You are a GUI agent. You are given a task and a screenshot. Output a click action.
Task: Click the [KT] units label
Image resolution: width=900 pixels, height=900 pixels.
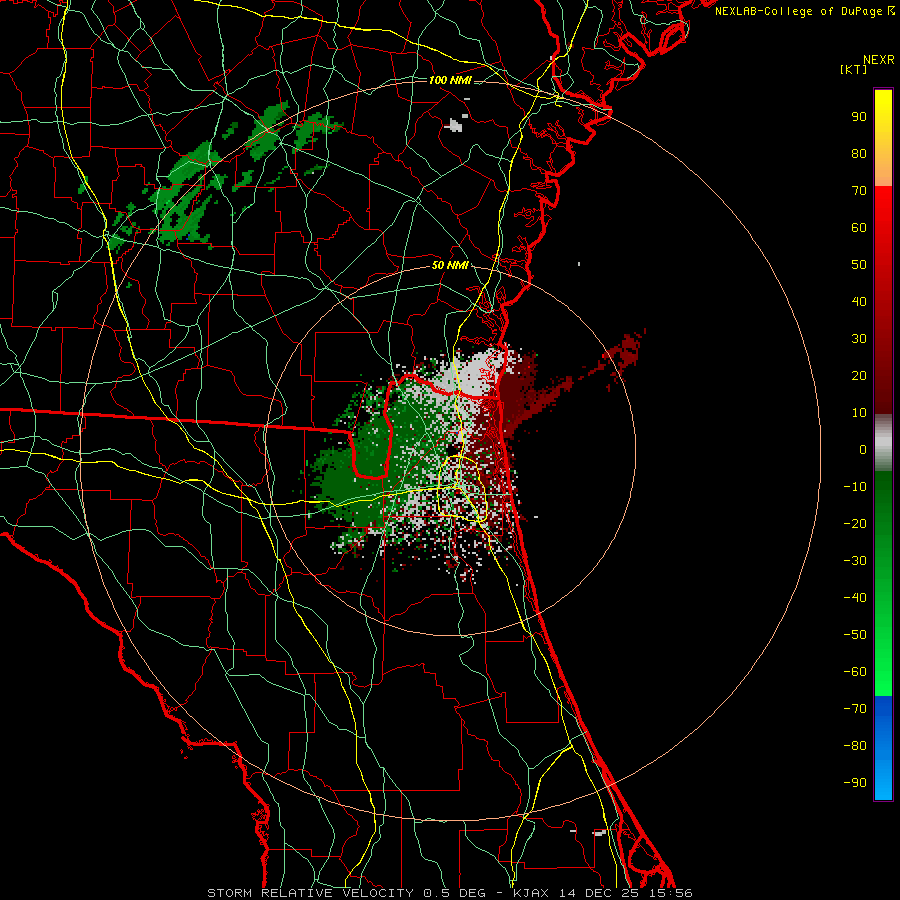click(853, 70)
